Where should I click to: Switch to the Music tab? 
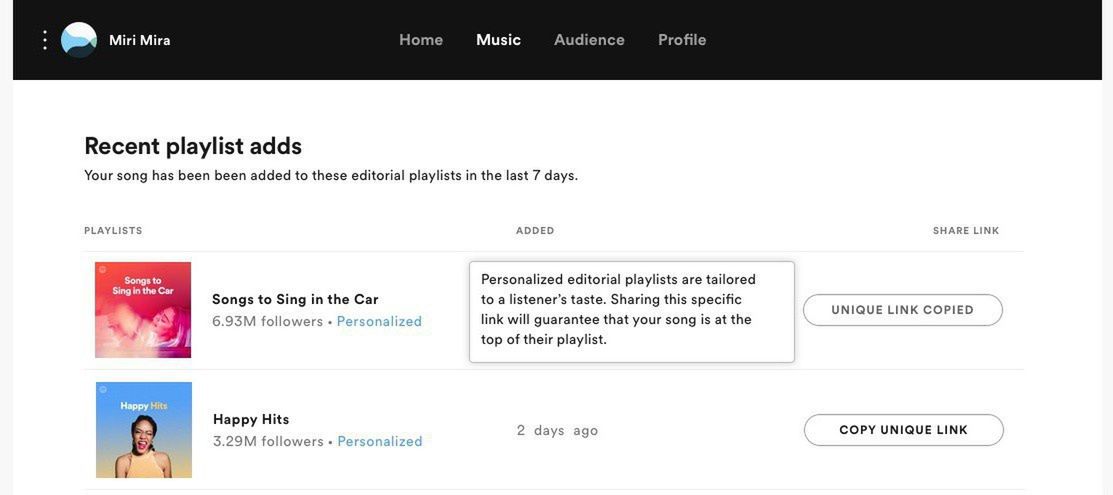498,40
